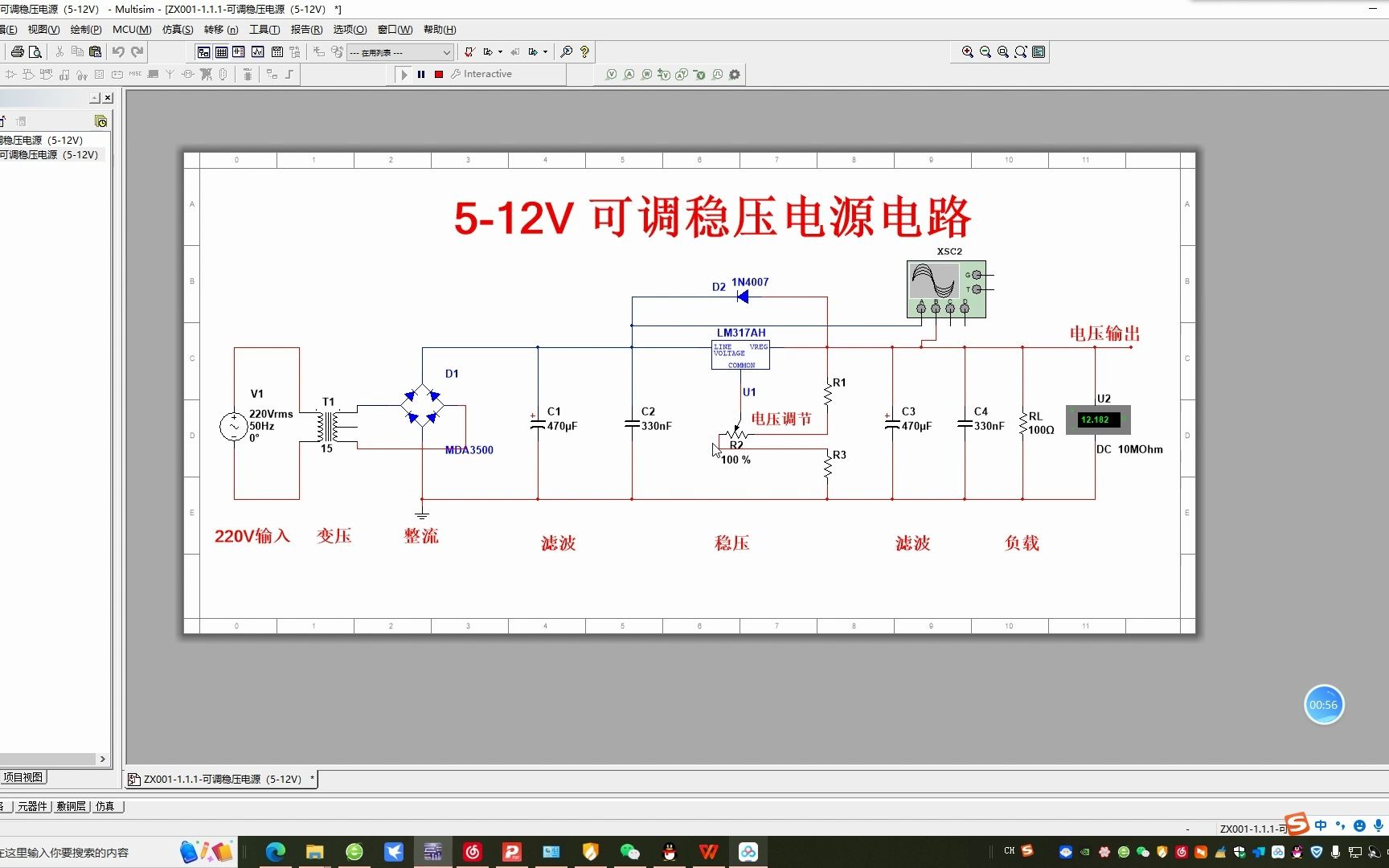Select the current probe tool
The width and height of the screenshot is (1389, 868).
pos(629,74)
